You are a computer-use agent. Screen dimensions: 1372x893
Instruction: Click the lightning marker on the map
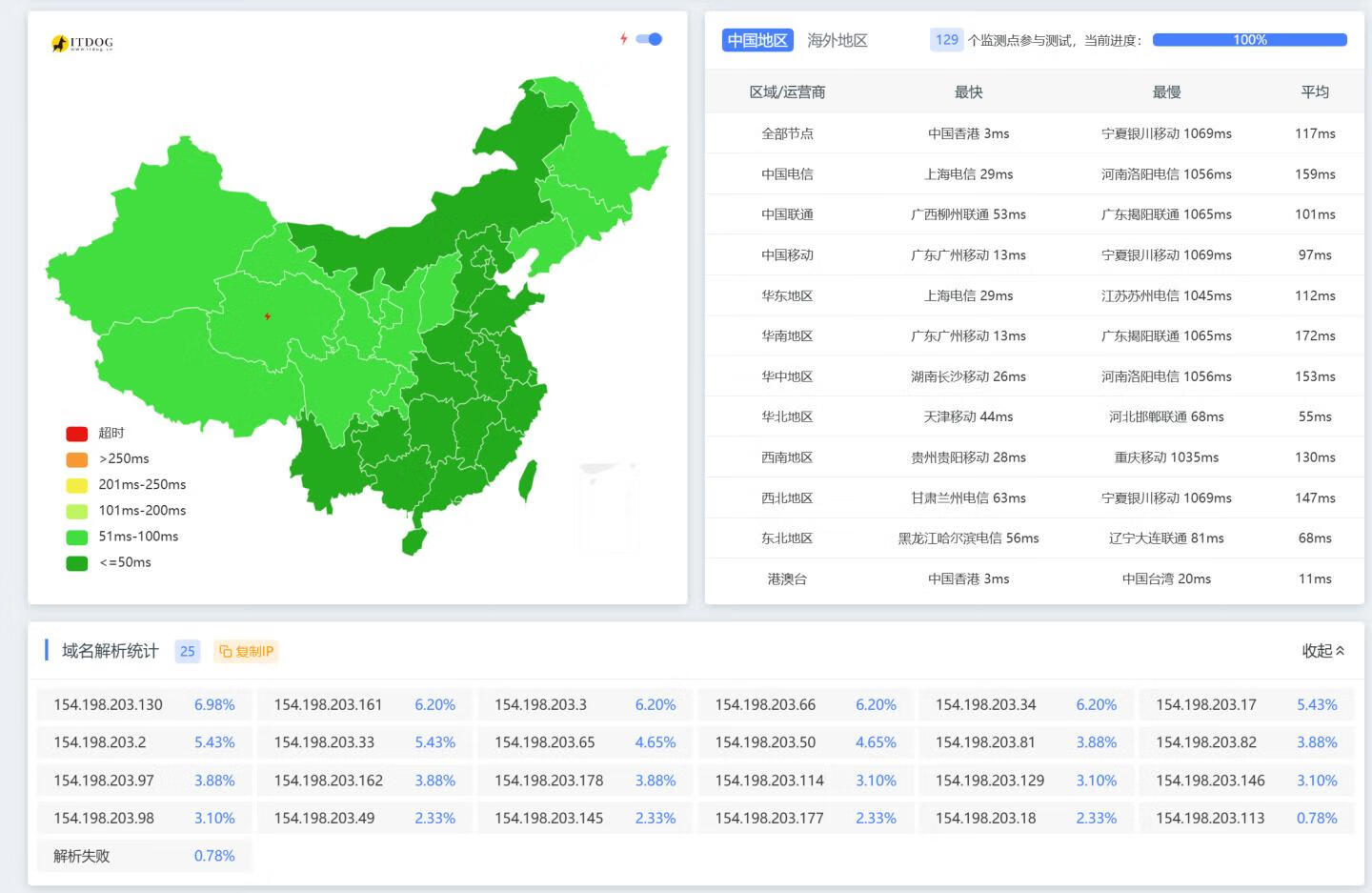pyautogui.click(x=268, y=315)
